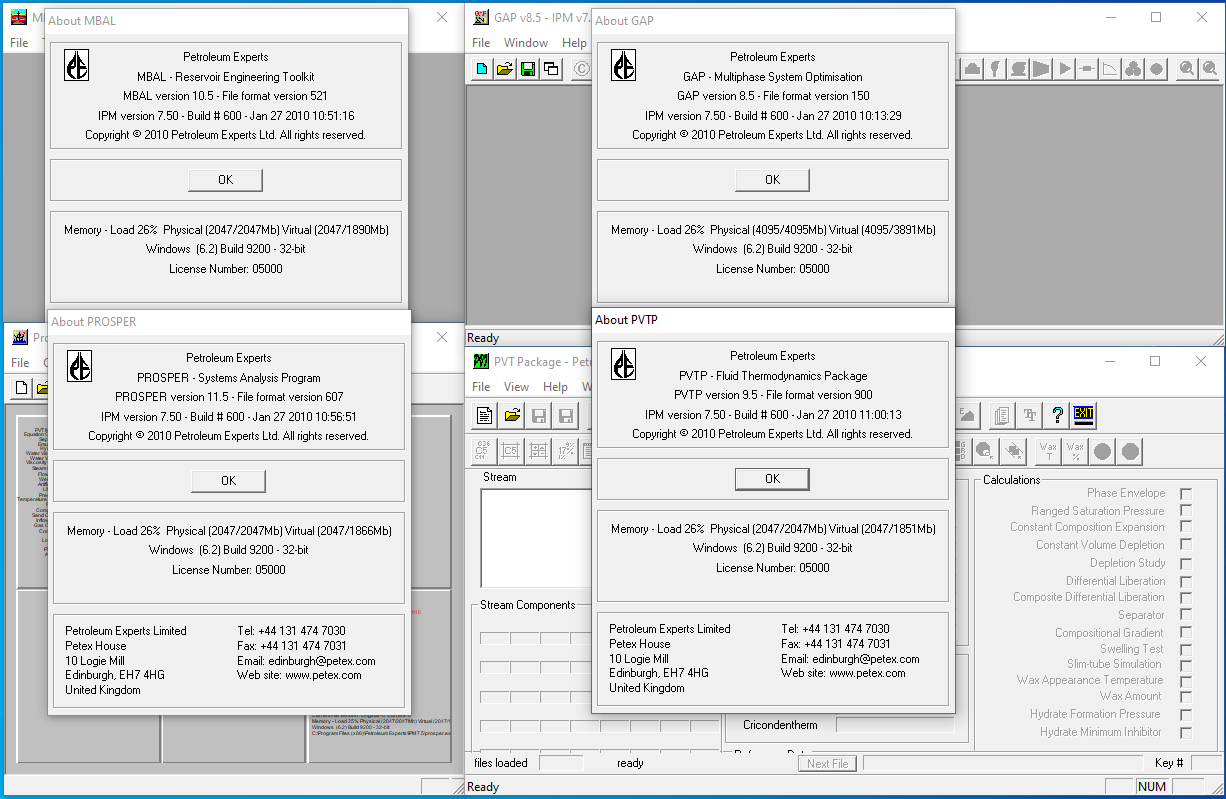
Task: Open Help menu in GAP
Action: point(574,43)
